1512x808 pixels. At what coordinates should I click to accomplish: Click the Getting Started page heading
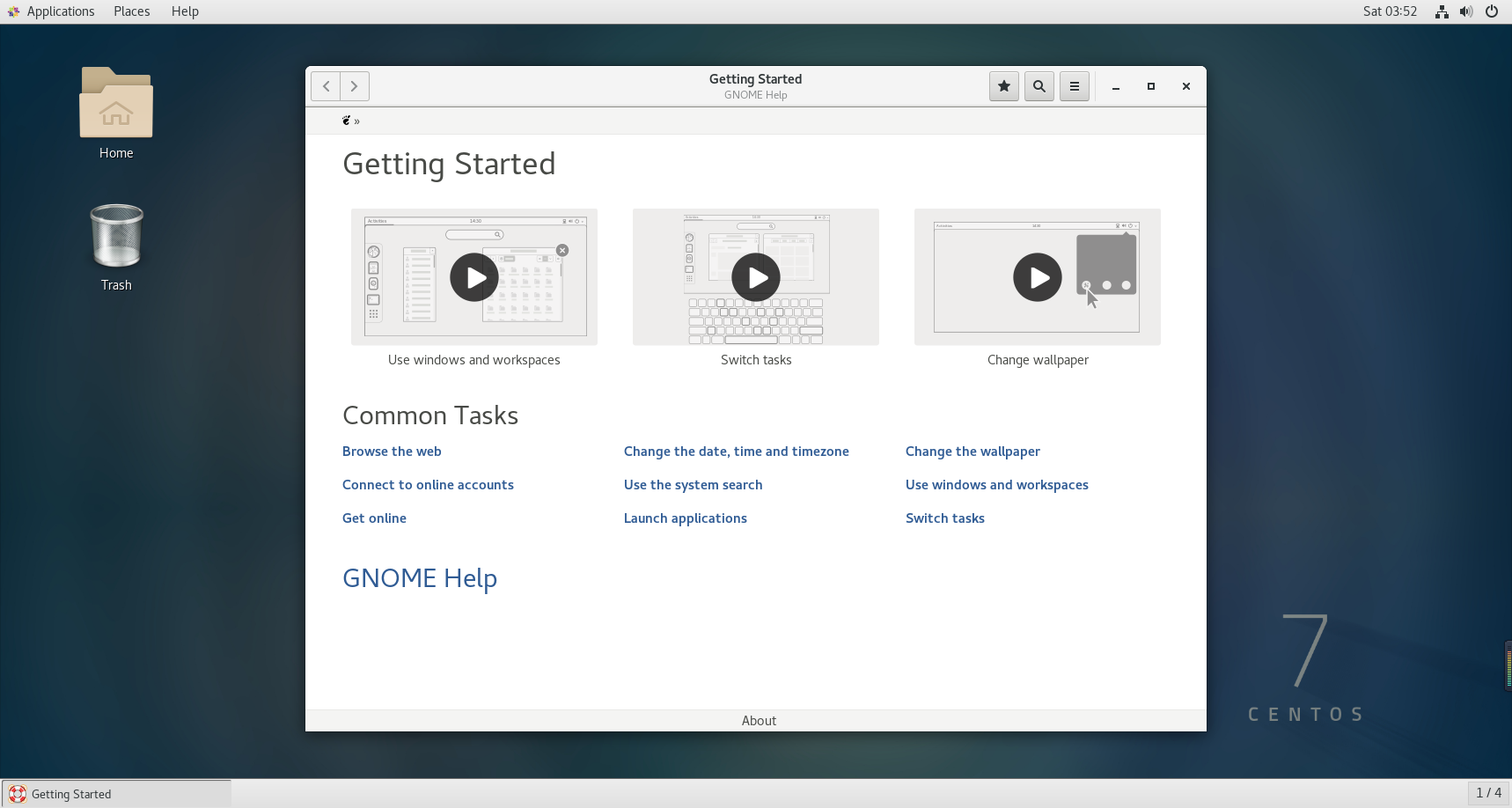coord(449,165)
